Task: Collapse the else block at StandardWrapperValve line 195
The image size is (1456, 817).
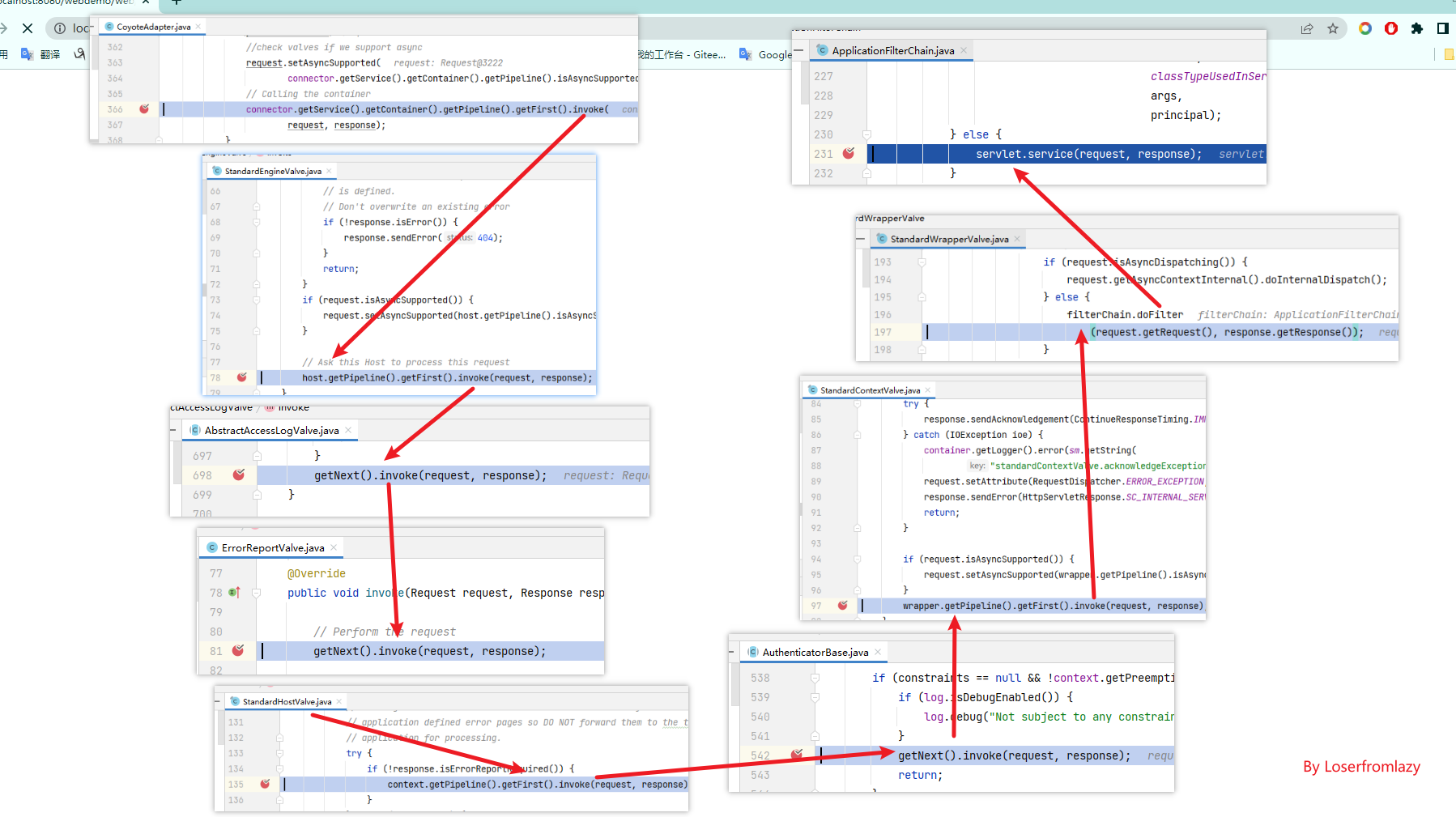Action: point(922,297)
